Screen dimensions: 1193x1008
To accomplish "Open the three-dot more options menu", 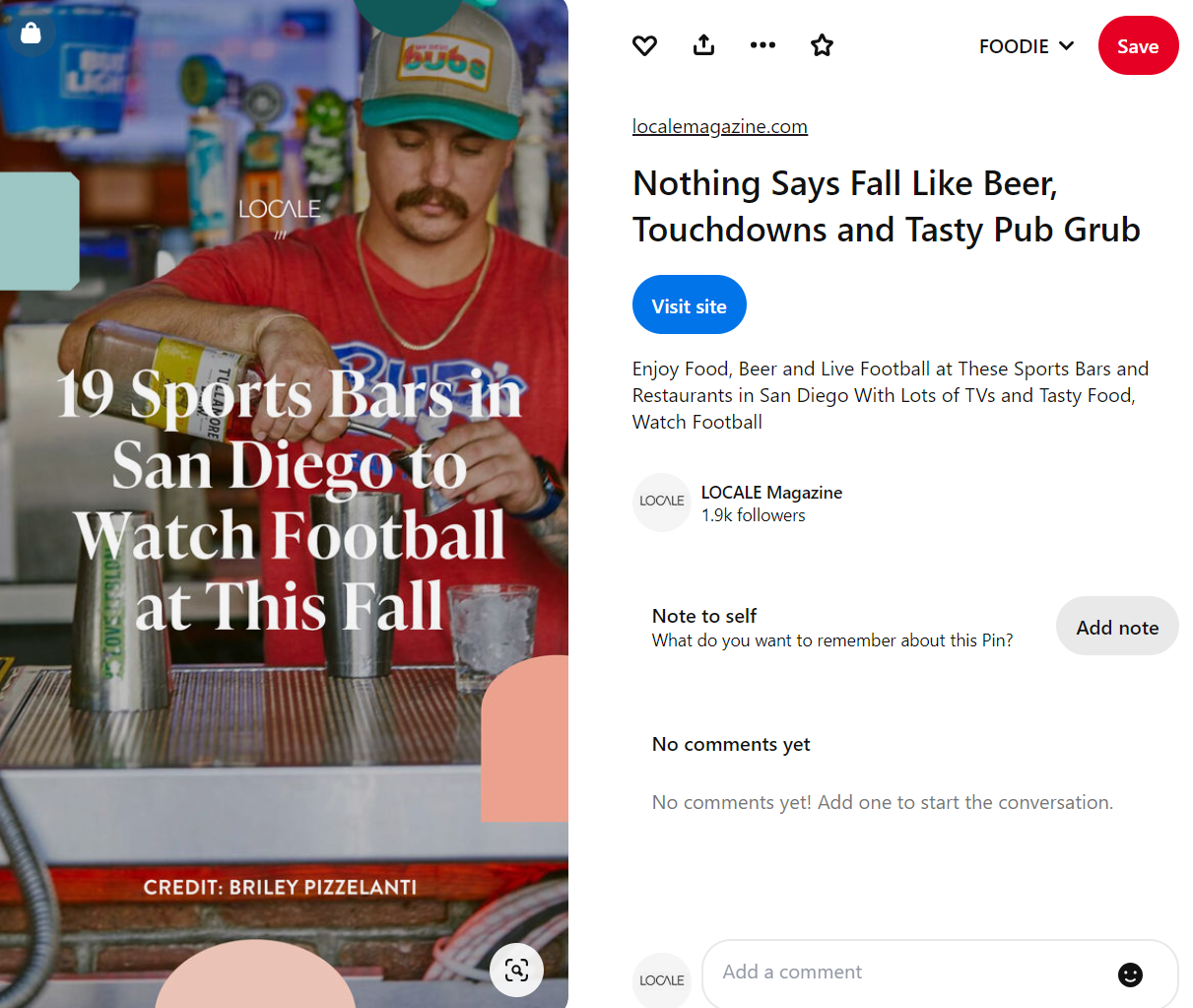I will click(x=762, y=45).
